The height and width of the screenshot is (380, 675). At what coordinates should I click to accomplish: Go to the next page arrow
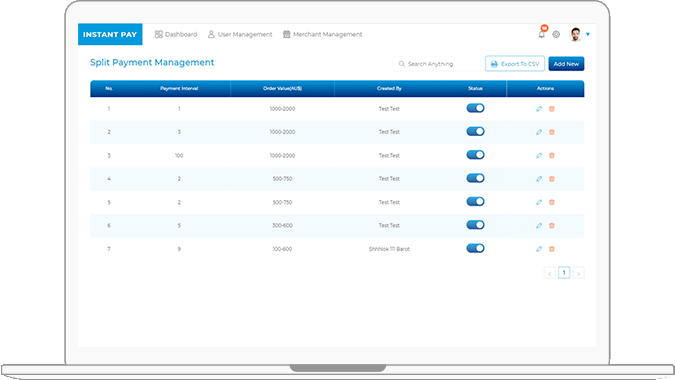[x=579, y=273]
